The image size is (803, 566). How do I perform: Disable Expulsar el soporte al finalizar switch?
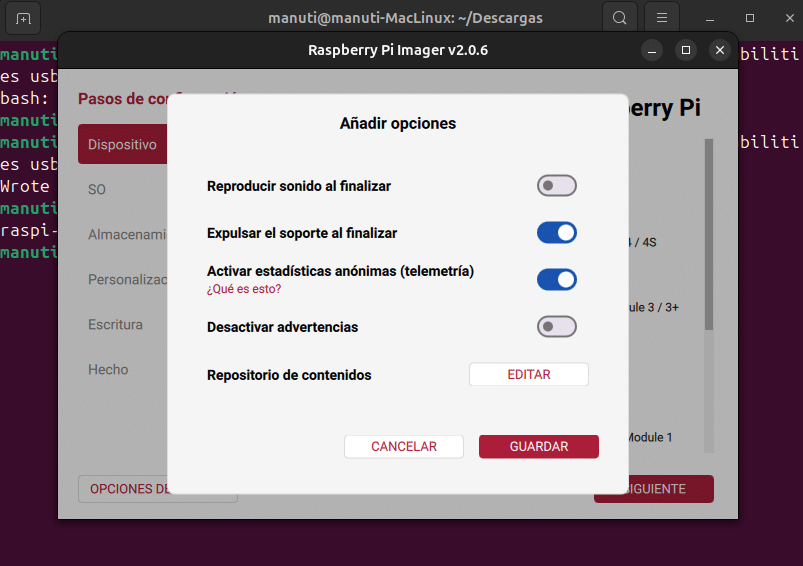[x=557, y=233]
